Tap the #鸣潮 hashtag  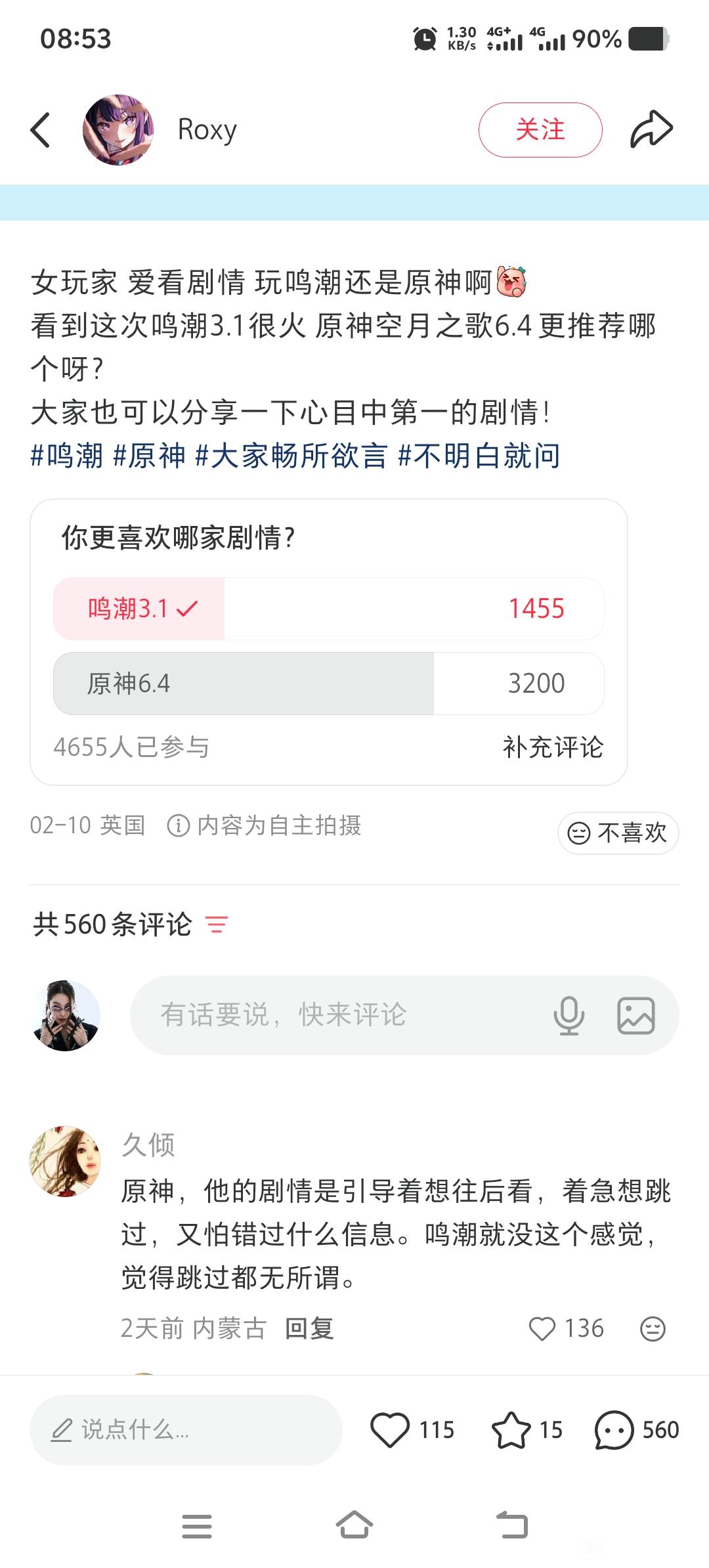[67, 456]
